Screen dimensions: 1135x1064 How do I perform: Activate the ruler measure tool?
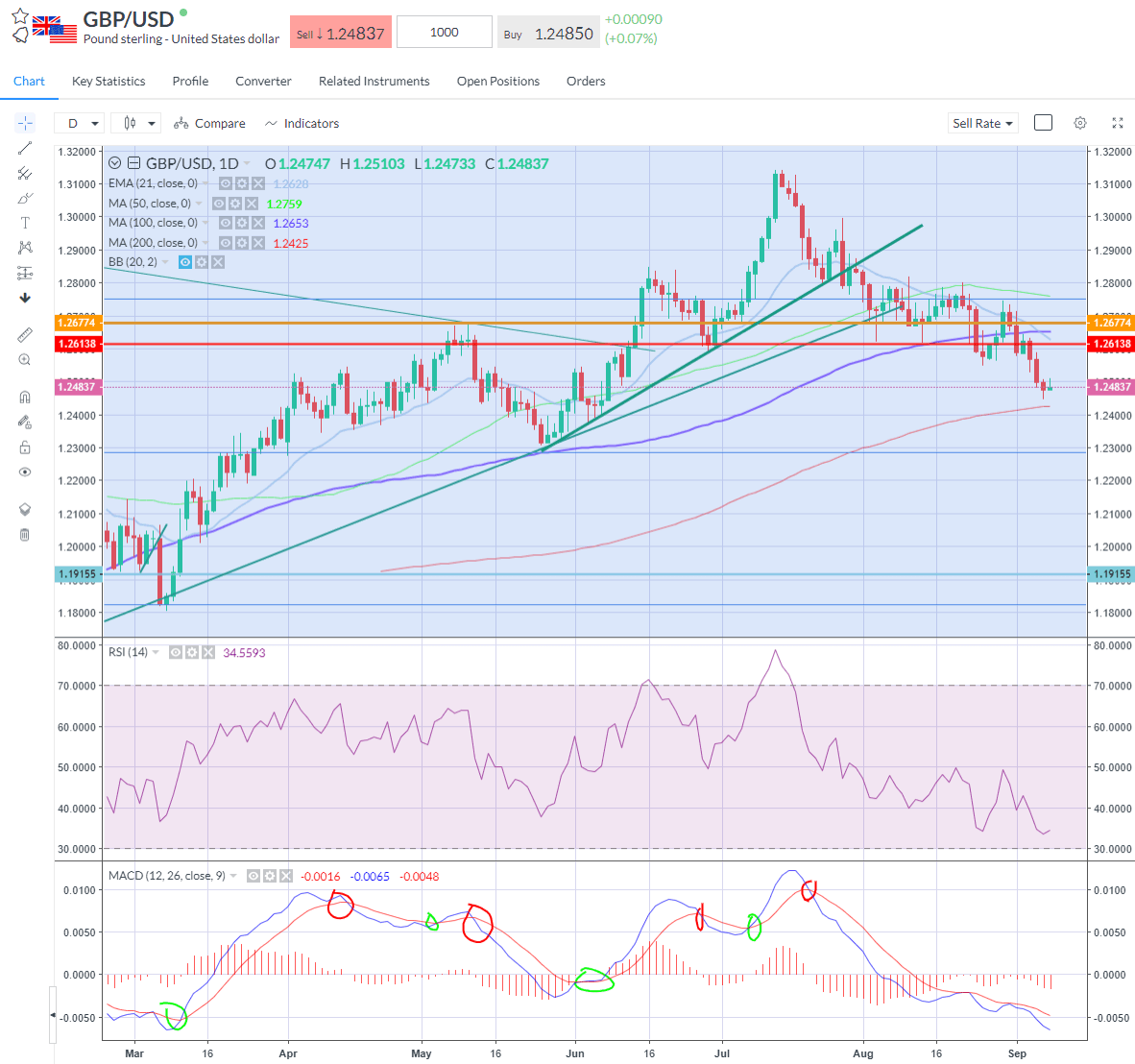(25, 335)
